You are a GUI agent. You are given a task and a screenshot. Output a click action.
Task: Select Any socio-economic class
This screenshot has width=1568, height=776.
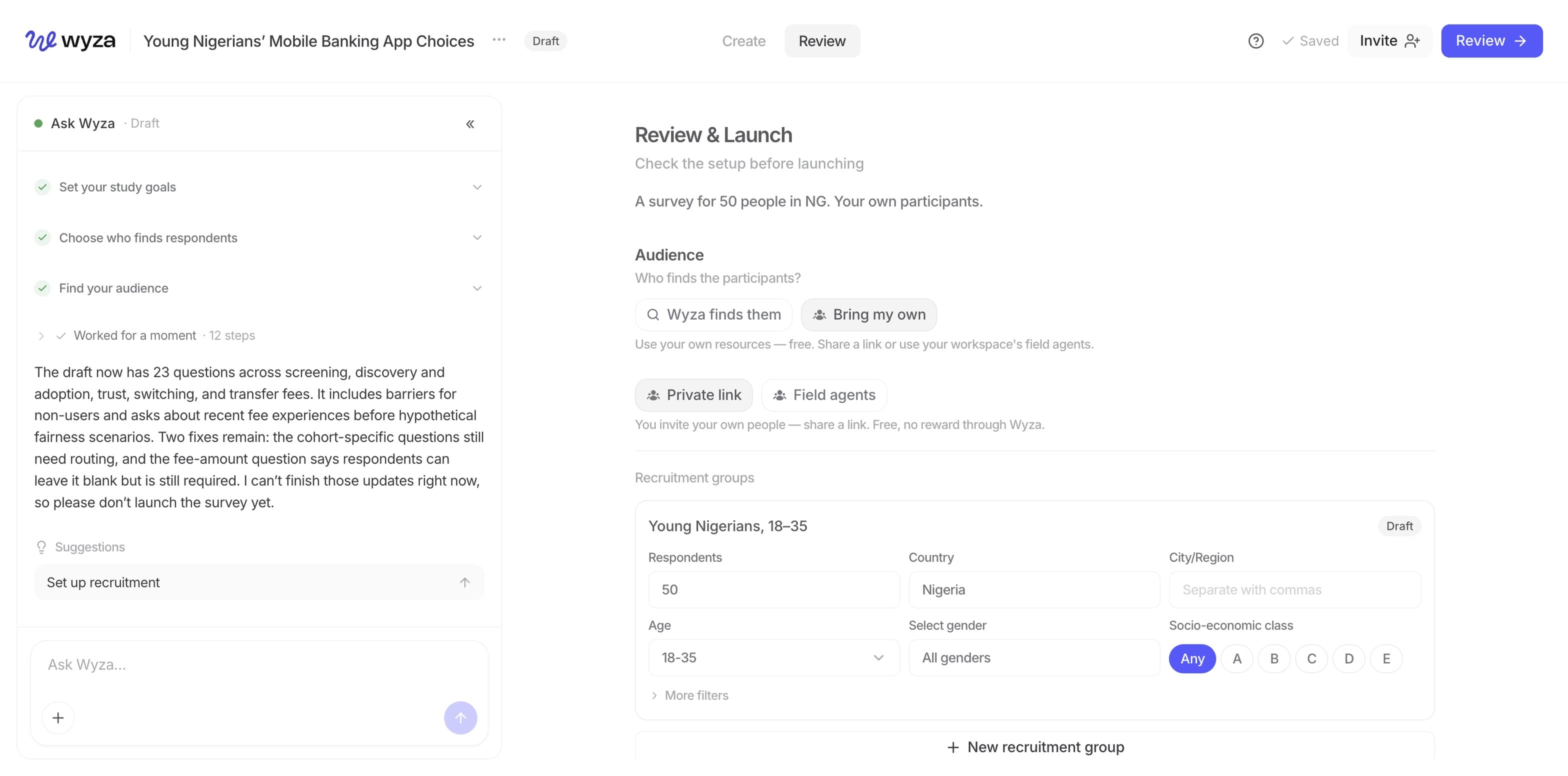coord(1192,658)
